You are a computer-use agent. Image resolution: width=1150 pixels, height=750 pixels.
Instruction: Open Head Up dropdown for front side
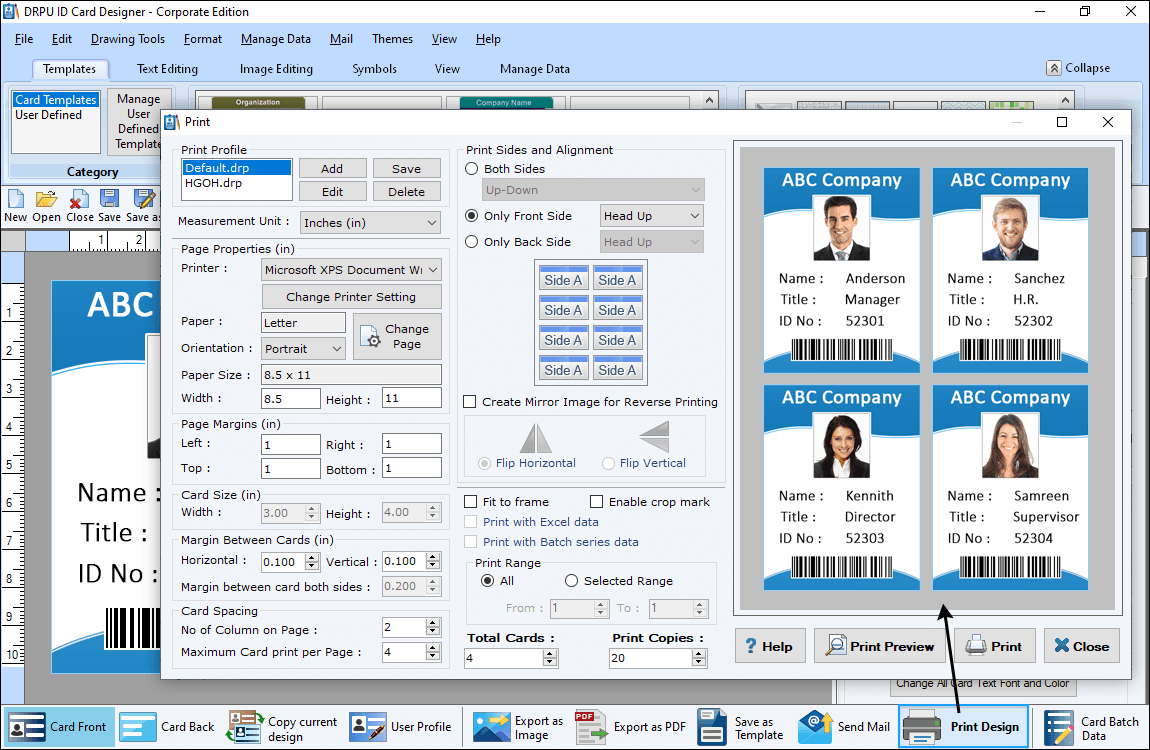651,216
